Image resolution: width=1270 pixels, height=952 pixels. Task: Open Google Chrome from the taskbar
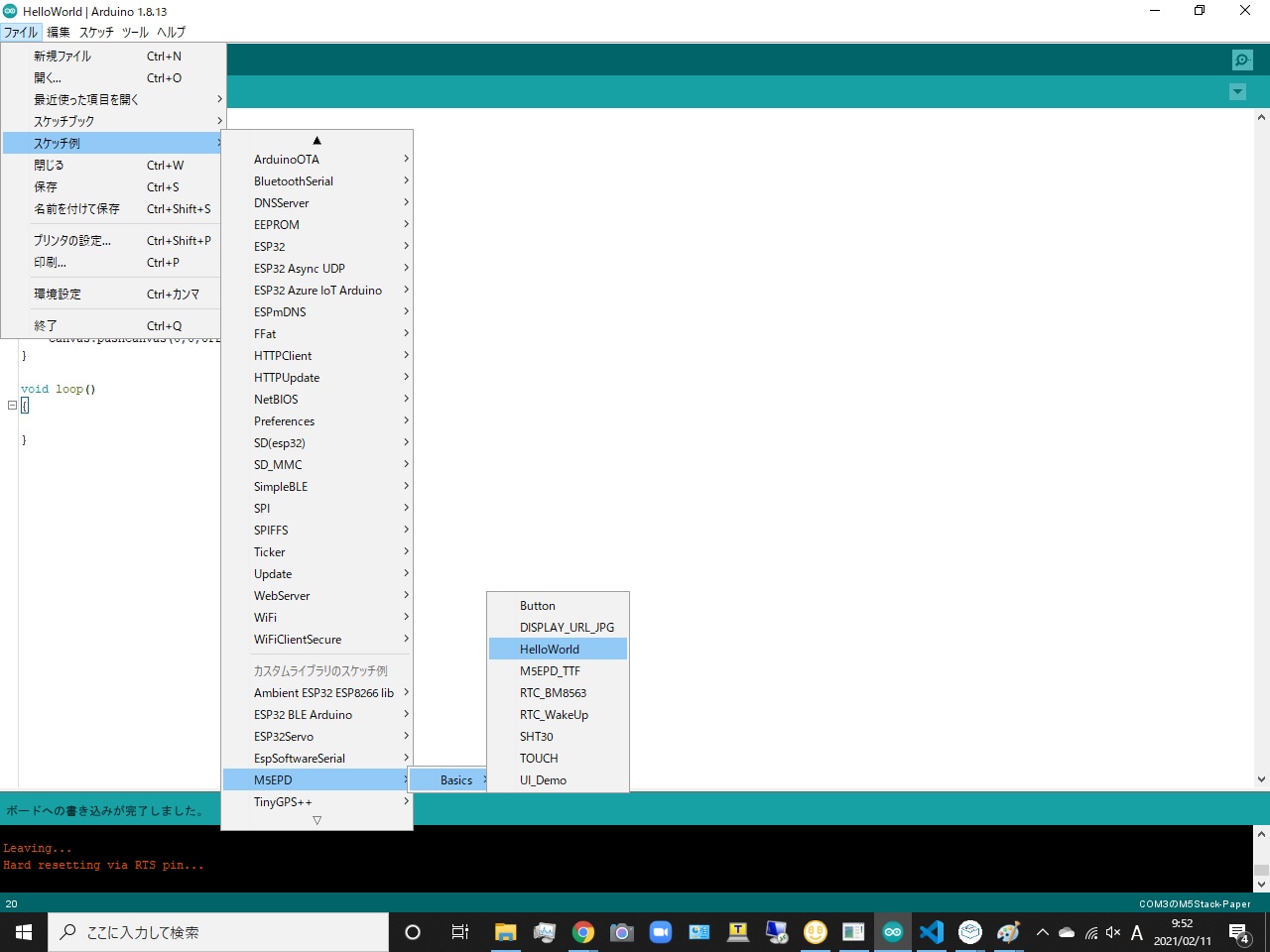coord(583,932)
